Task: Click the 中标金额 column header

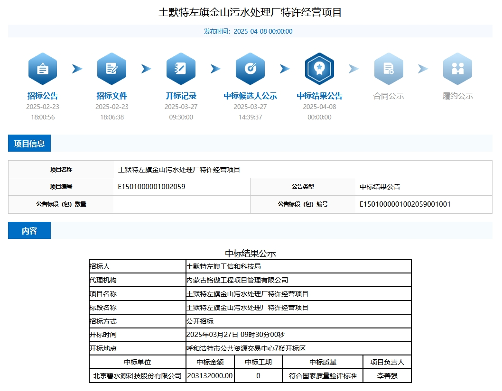Action: click(x=210, y=362)
